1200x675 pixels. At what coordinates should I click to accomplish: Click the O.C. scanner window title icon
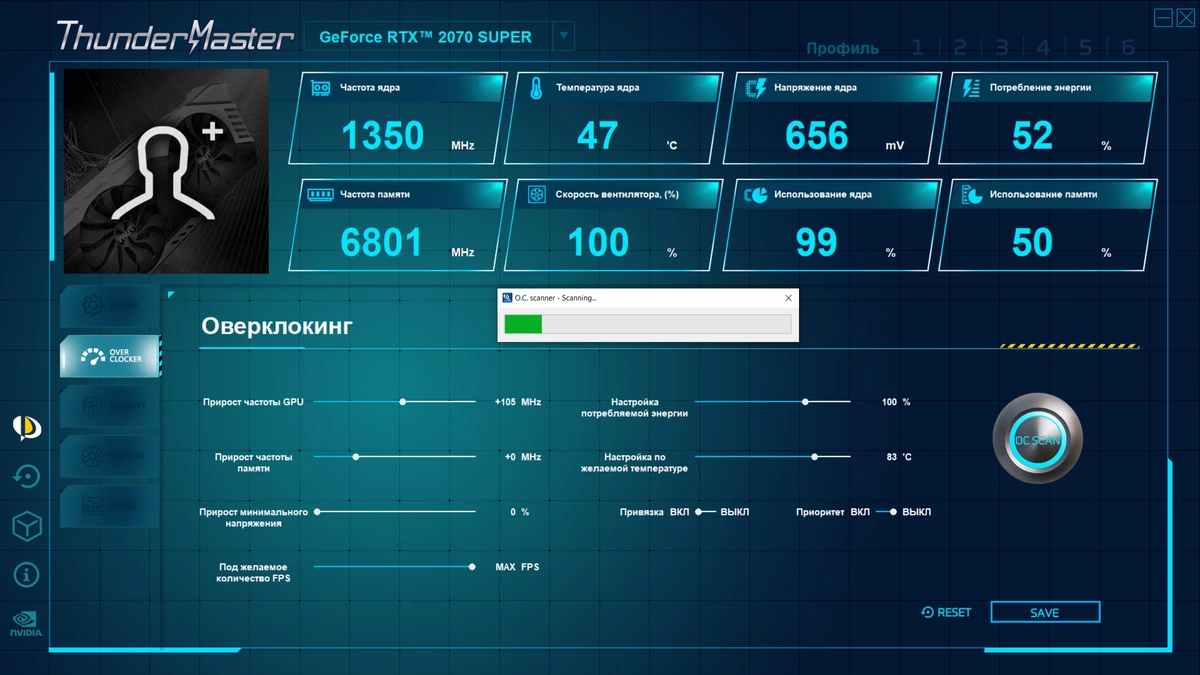click(507, 298)
